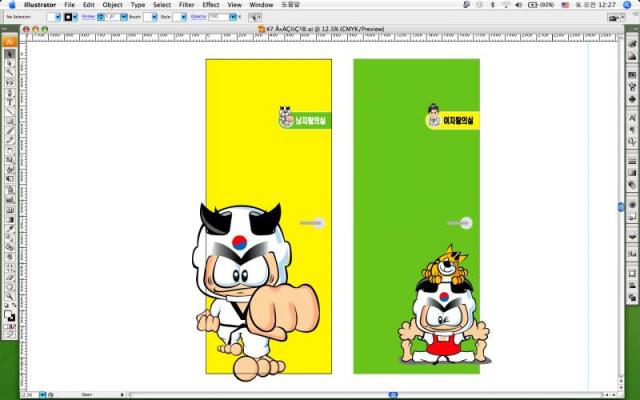Open the Pathfinder panel icon
The height and width of the screenshot is (400, 640).
tap(632, 298)
